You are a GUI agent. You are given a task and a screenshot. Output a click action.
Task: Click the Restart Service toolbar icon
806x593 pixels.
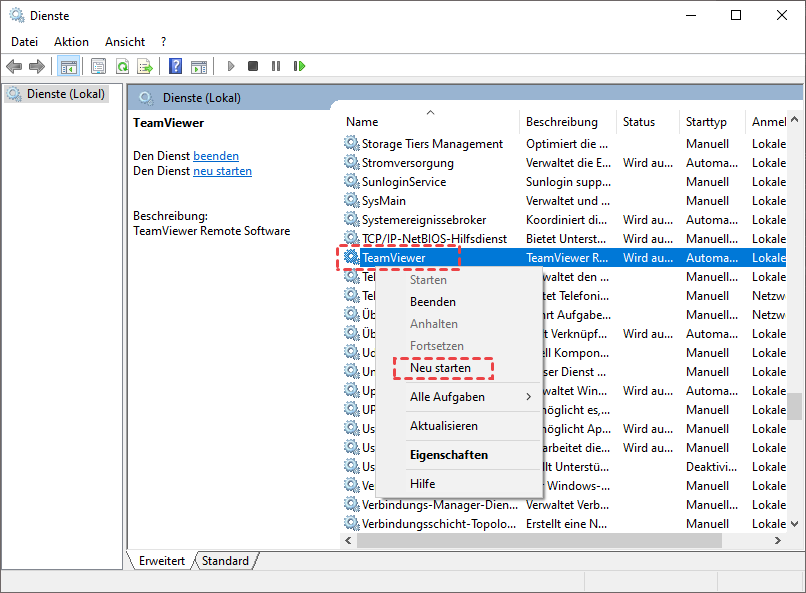[x=299, y=66]
